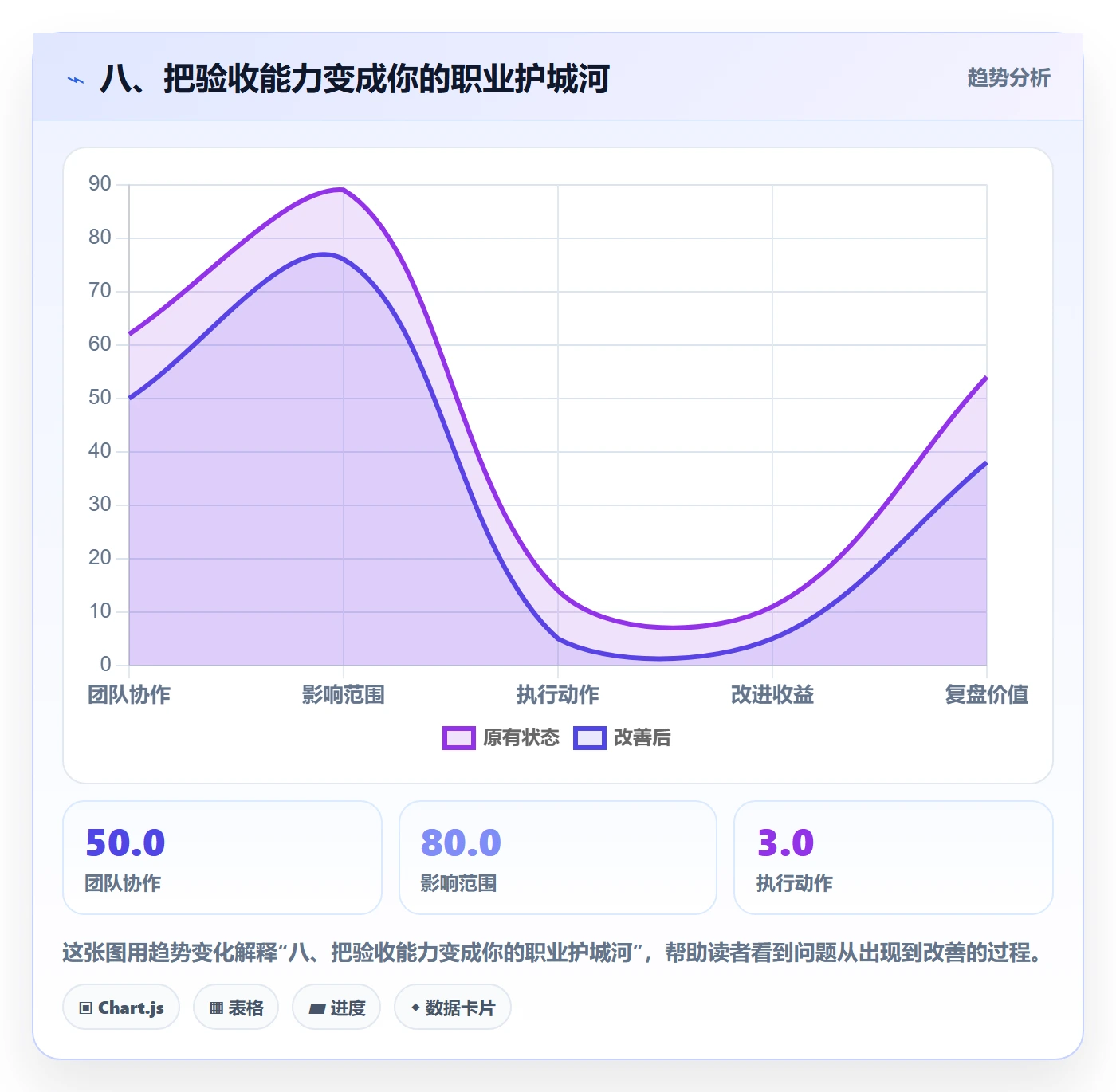
Task: Click the 团队协作 x-axis label
Action: (x=129, y=695)
